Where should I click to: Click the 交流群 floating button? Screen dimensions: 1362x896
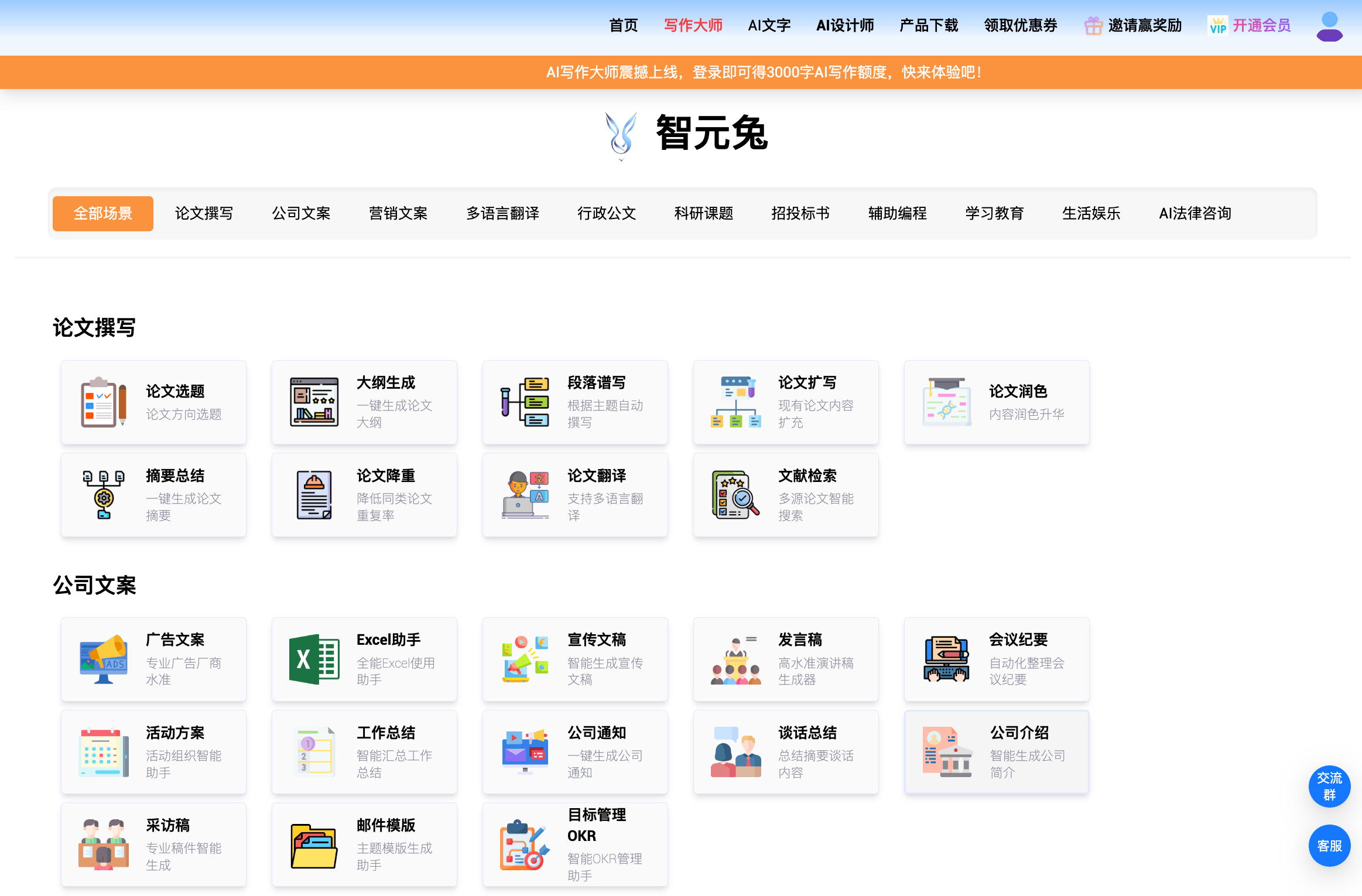tap(1329, 786)
